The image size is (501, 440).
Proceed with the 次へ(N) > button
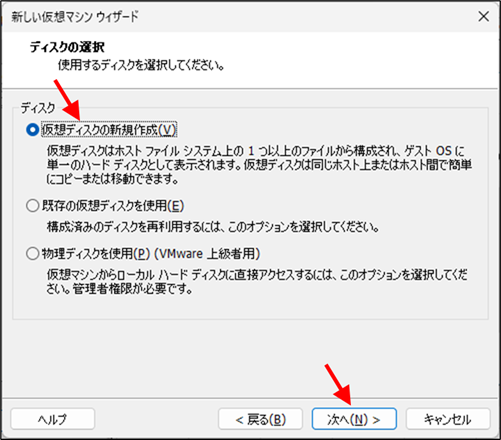(354, 419)
